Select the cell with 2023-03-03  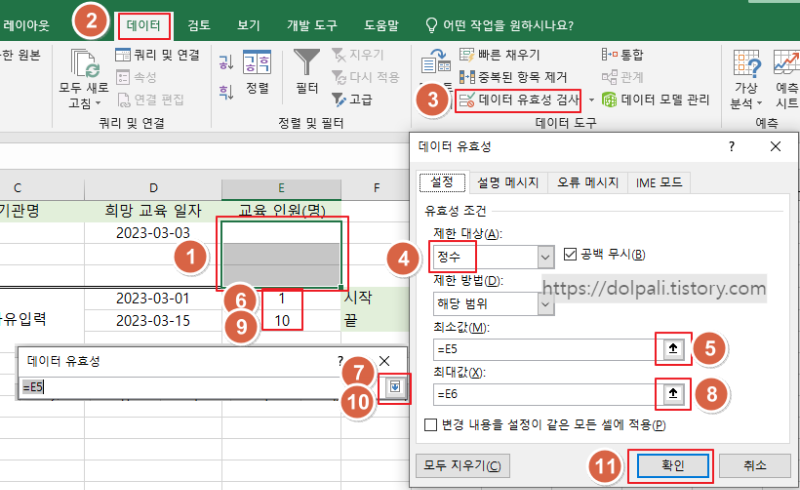[x=153, y=233]
